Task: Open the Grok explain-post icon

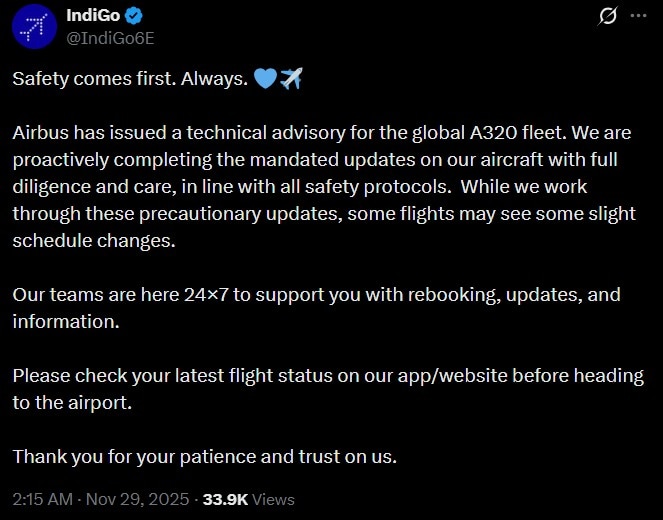Action: [607, 16]
